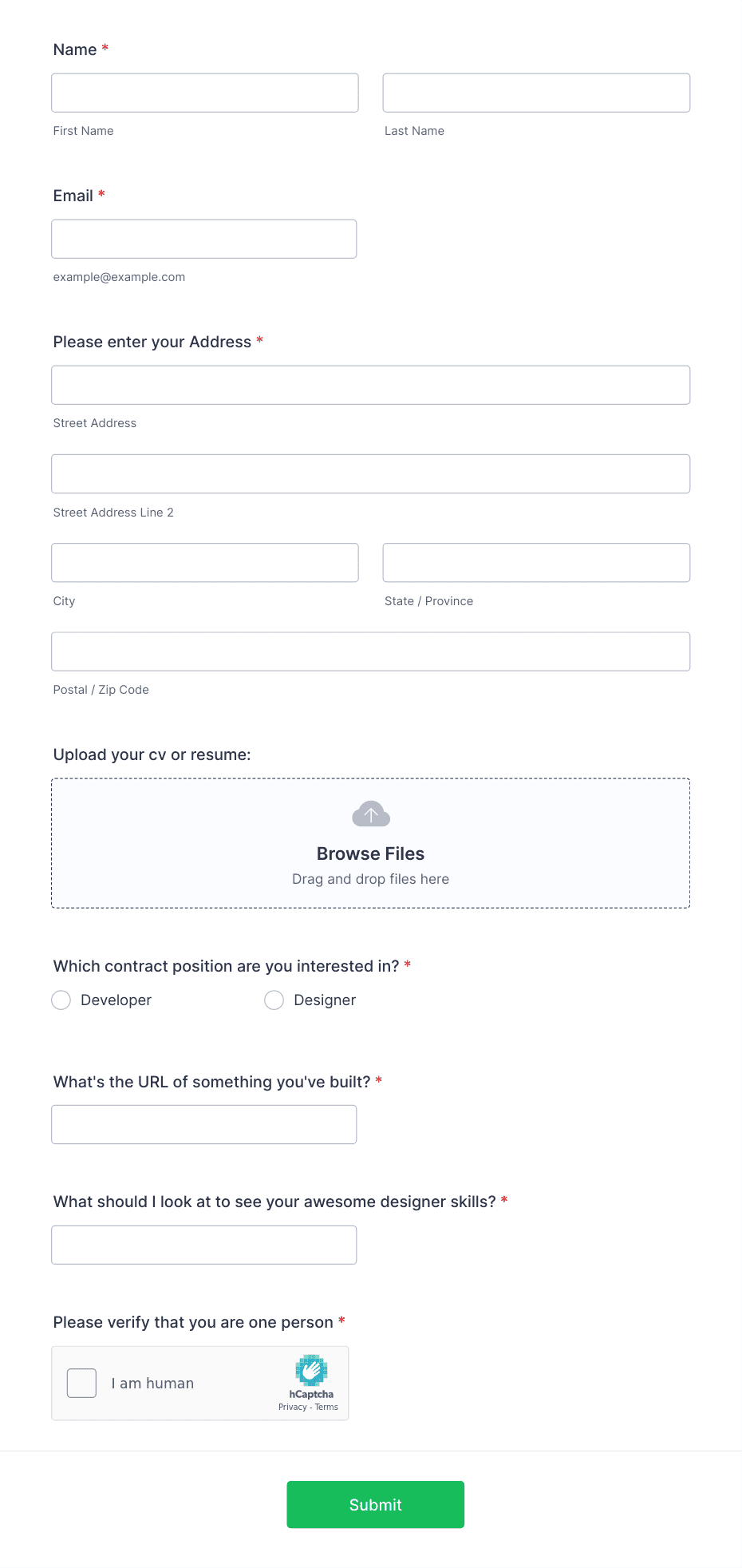
Task: Click the State / Province input field
Action: [x=535, y=562]
